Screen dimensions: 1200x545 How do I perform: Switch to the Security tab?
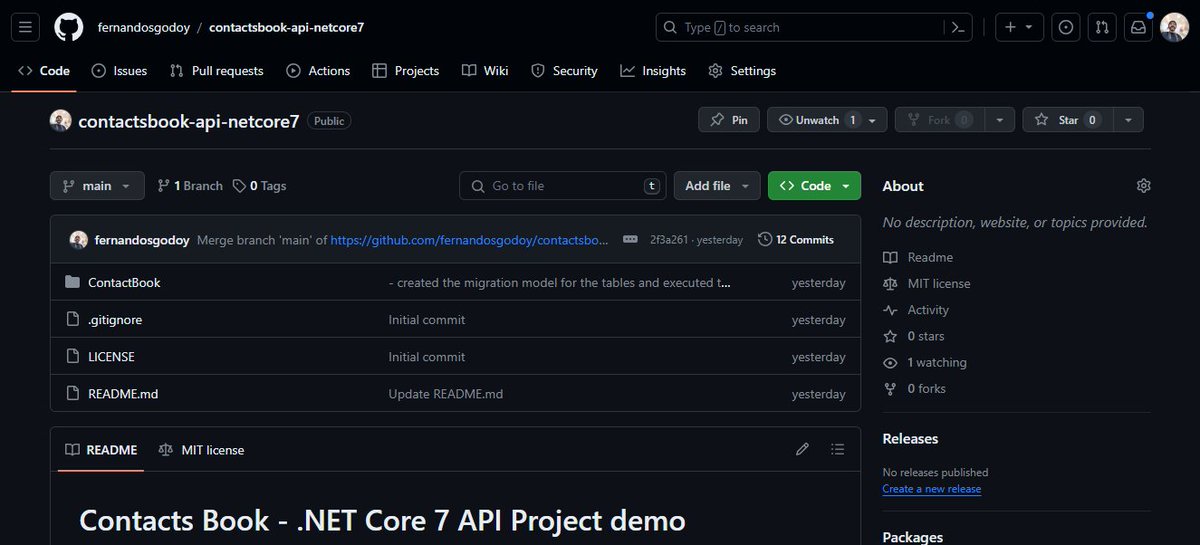pyautogui.click(x=564, y=71)
